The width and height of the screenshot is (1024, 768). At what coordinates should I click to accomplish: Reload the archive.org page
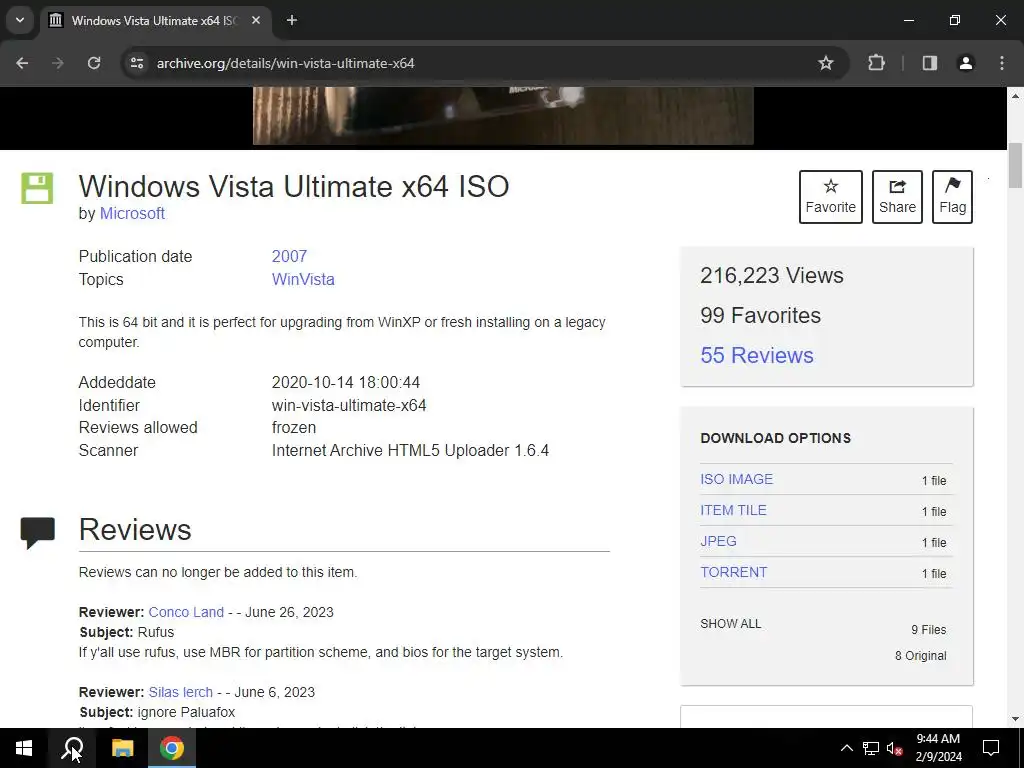[94, 63]
